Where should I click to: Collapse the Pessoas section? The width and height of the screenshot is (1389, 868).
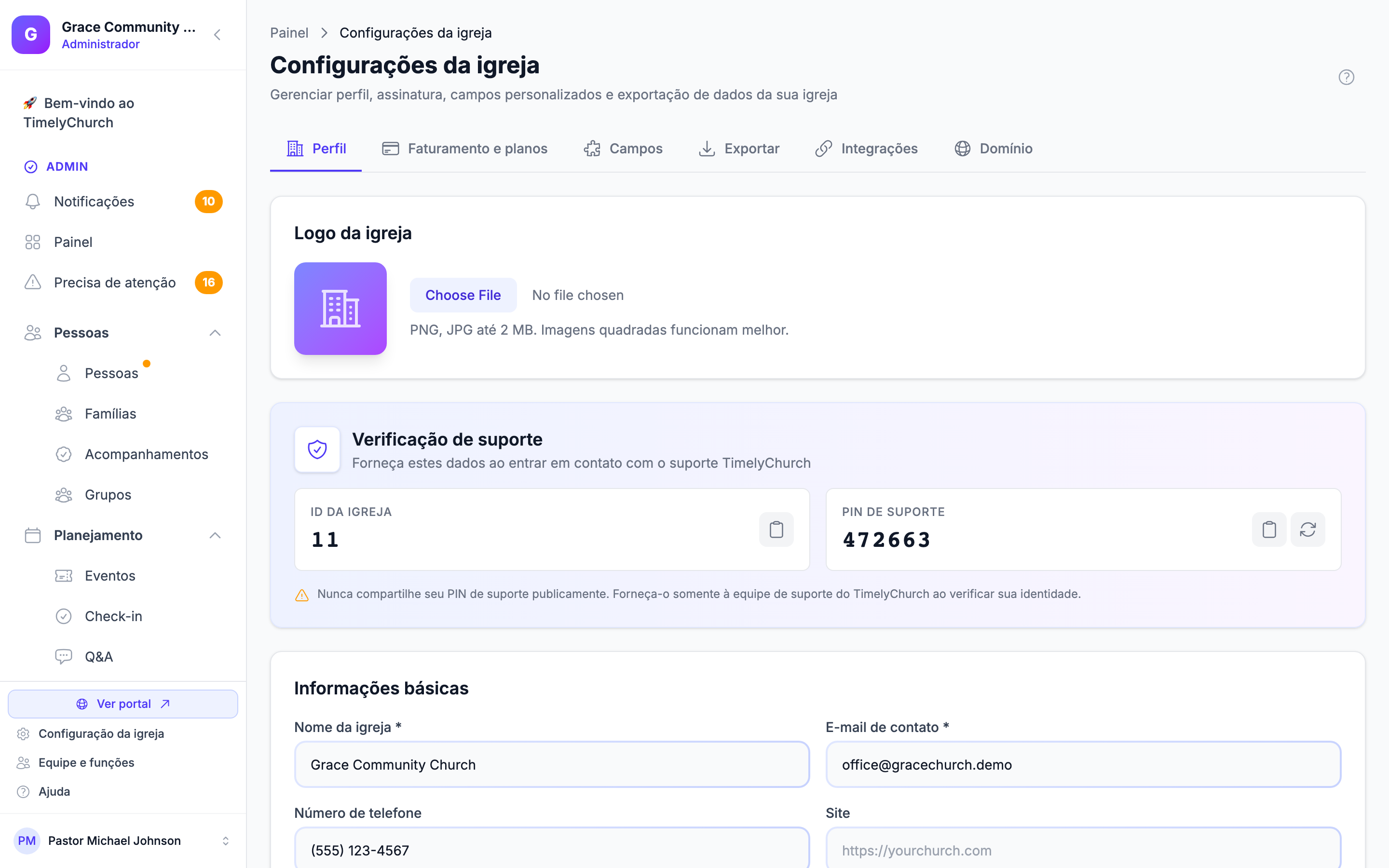[215, 333]
